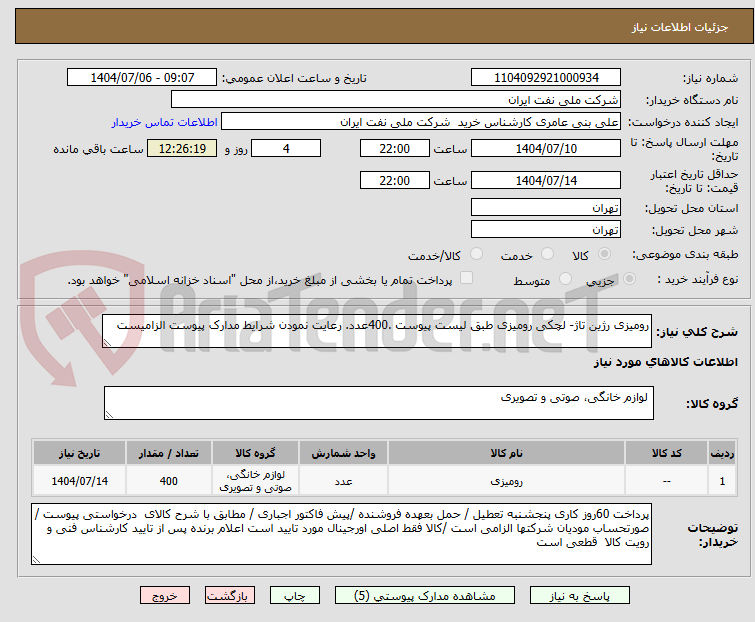The image size is (755, 622).
Task: Click the چاپ print button
Action: point(294,596)
